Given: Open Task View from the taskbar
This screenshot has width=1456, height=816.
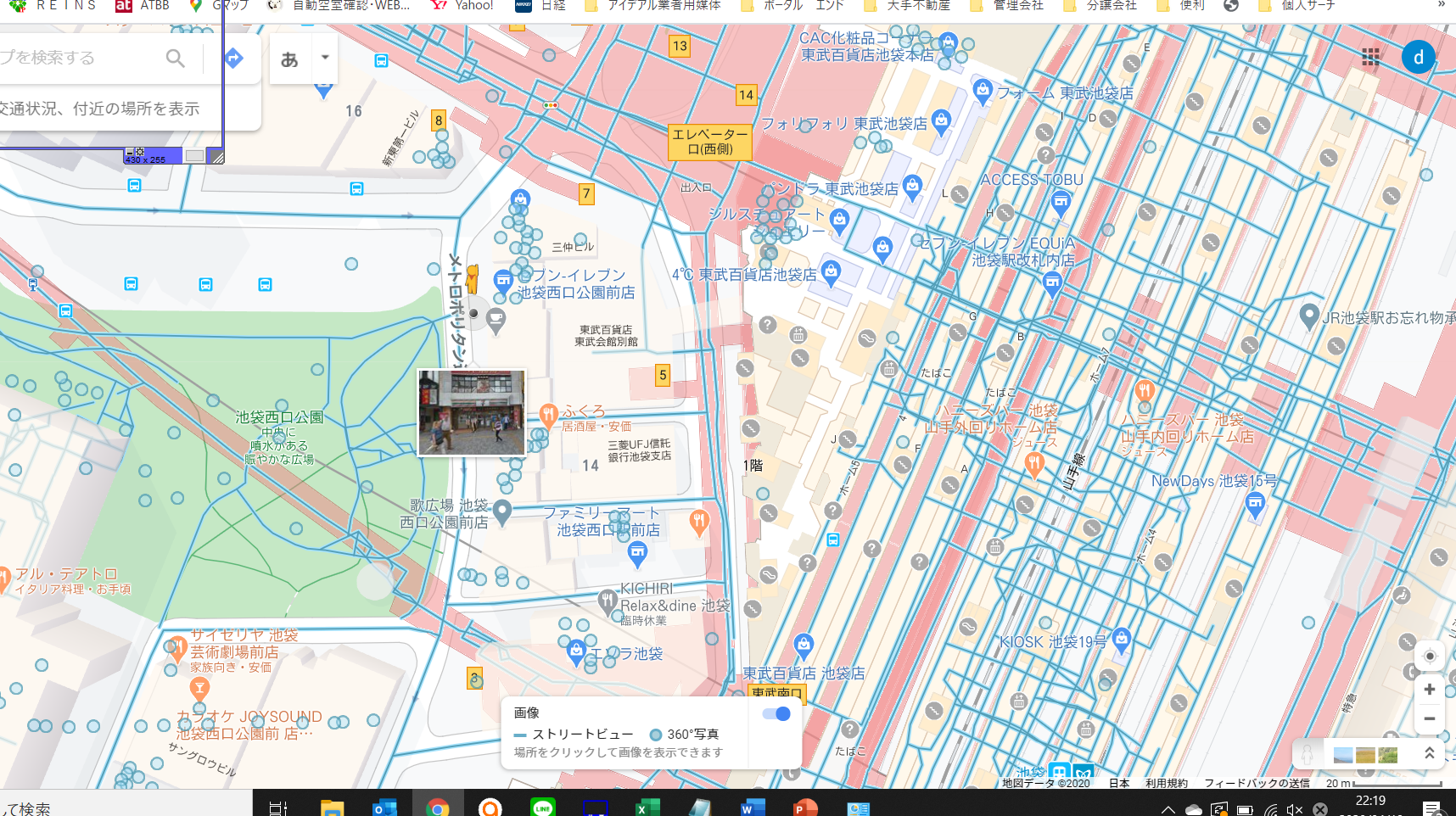Looking at the screenshot, I should coord(278,808).
